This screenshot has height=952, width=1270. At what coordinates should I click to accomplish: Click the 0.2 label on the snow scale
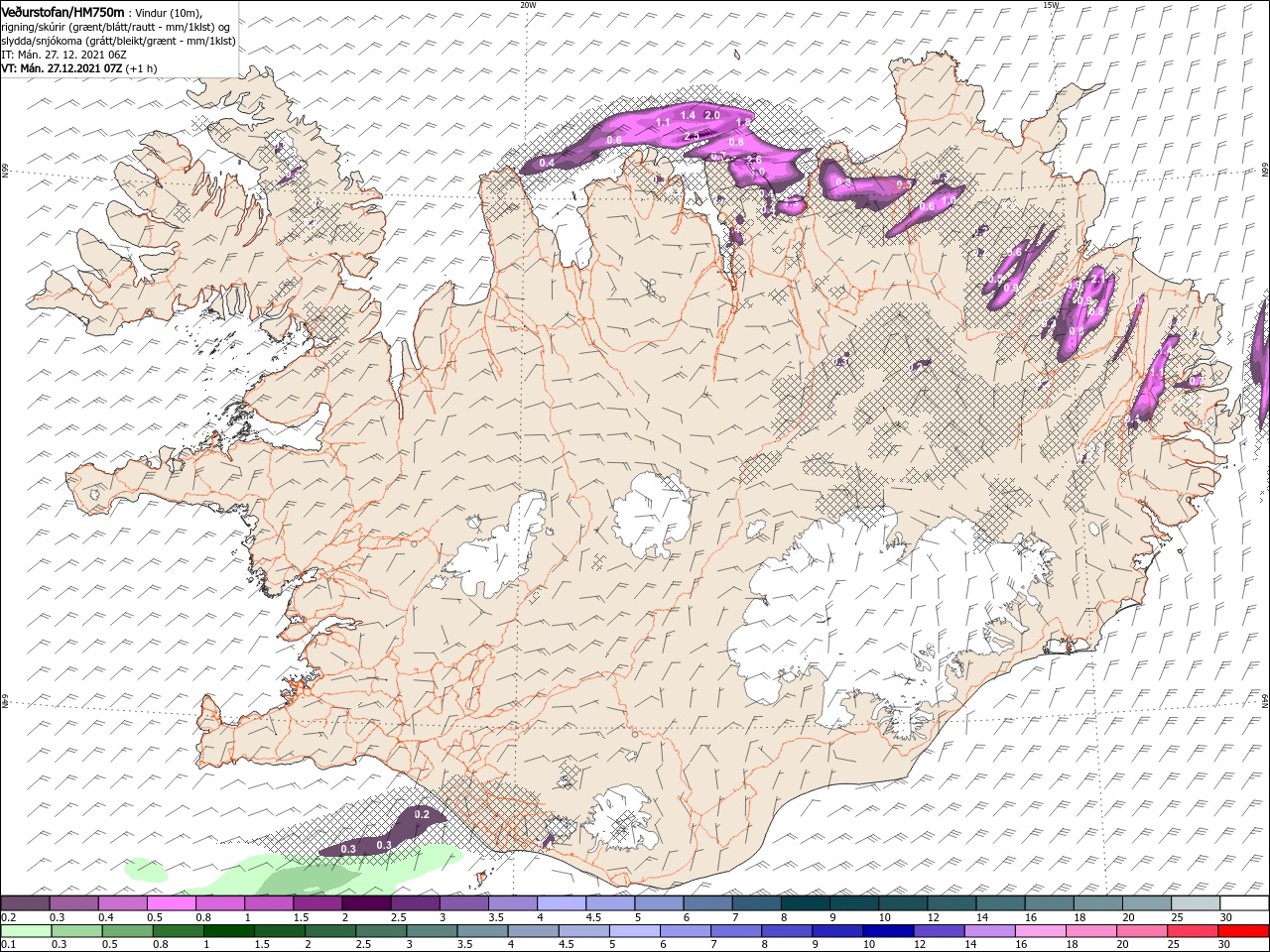[9, 917]
